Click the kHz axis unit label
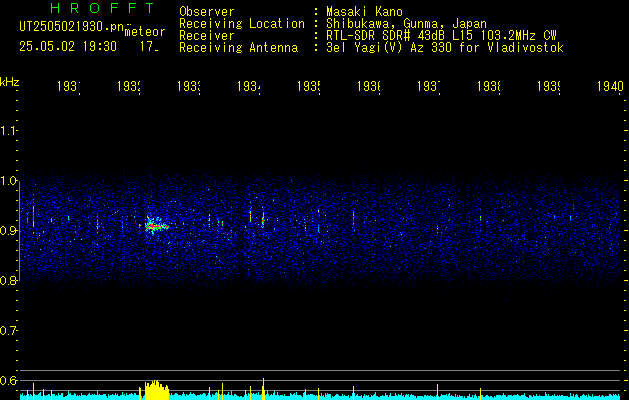Image resolution: width=629 pixels, height=400 pixels. (10, 82)
